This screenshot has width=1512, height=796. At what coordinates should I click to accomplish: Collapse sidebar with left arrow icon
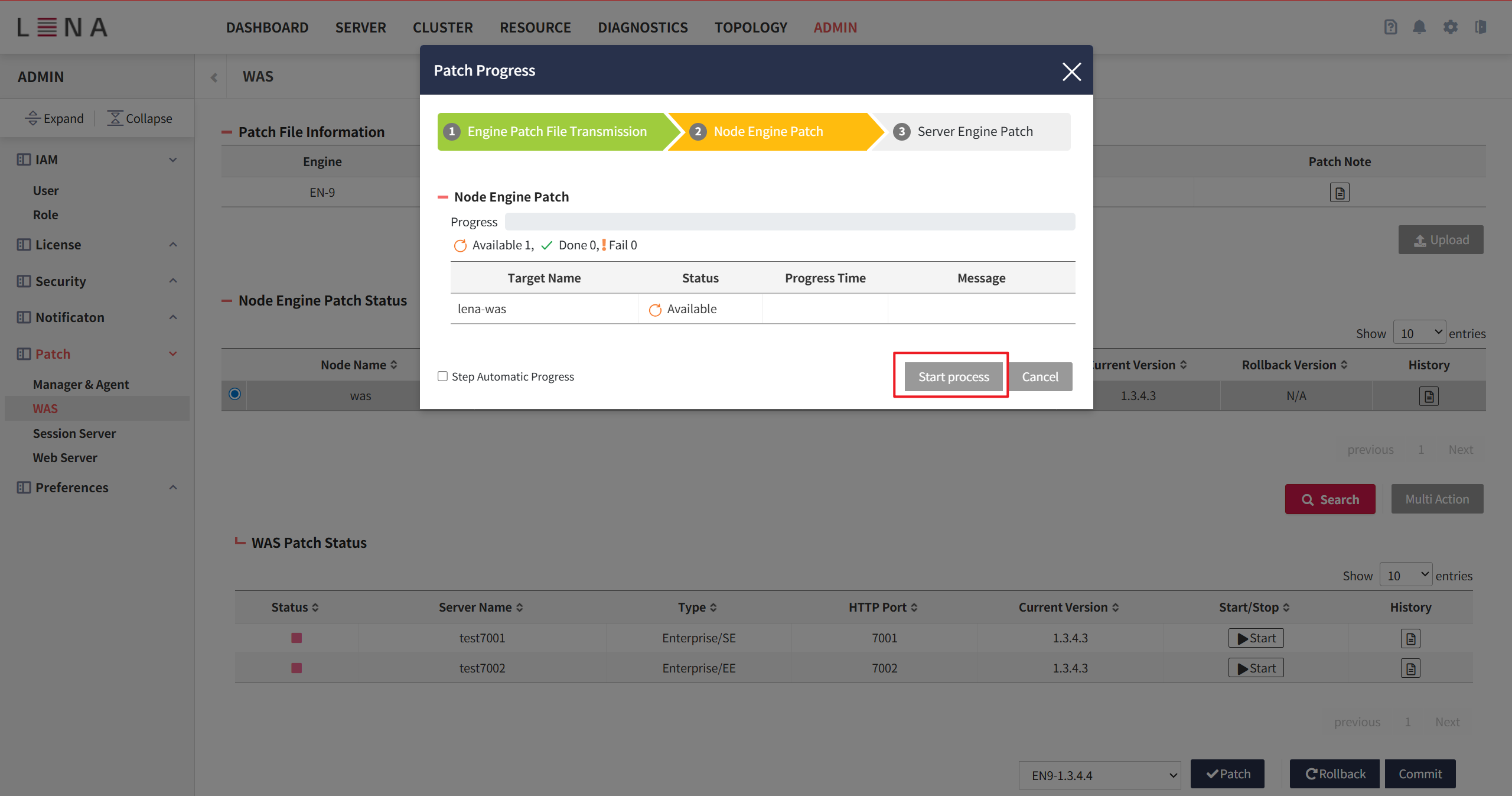[214, 77]
